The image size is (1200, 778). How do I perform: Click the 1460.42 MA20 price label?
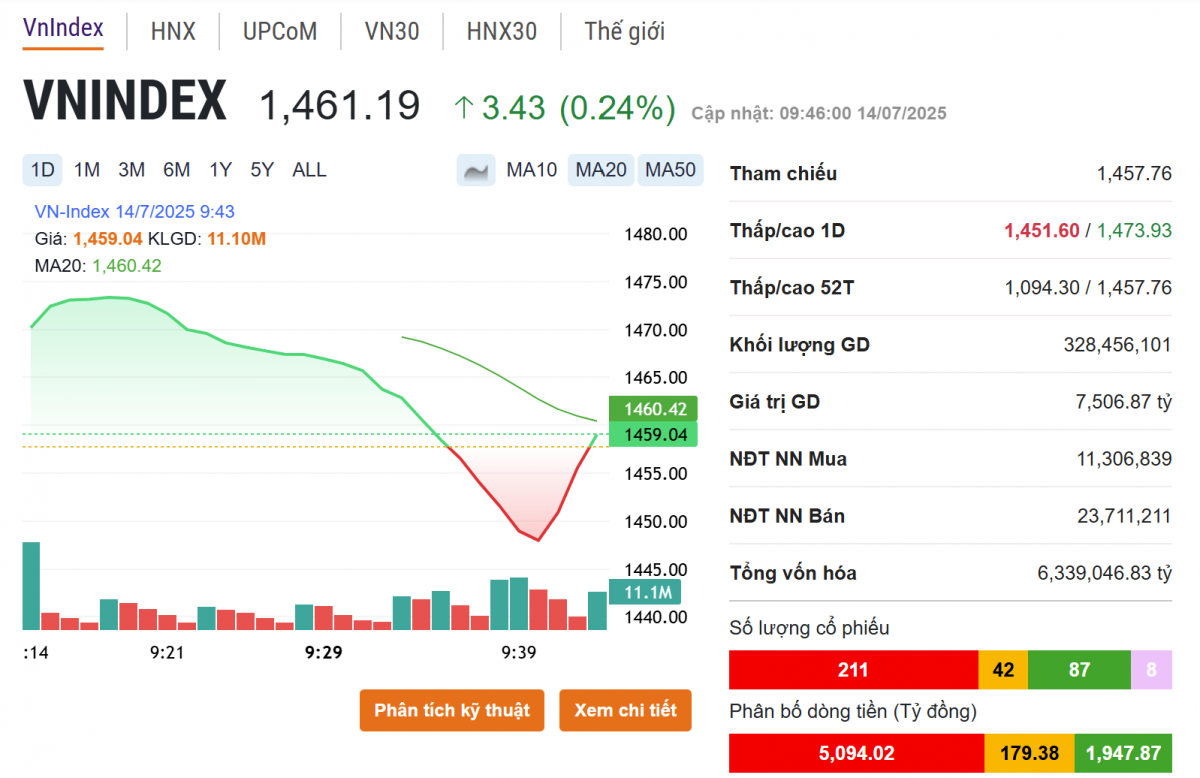coord(654,409)
